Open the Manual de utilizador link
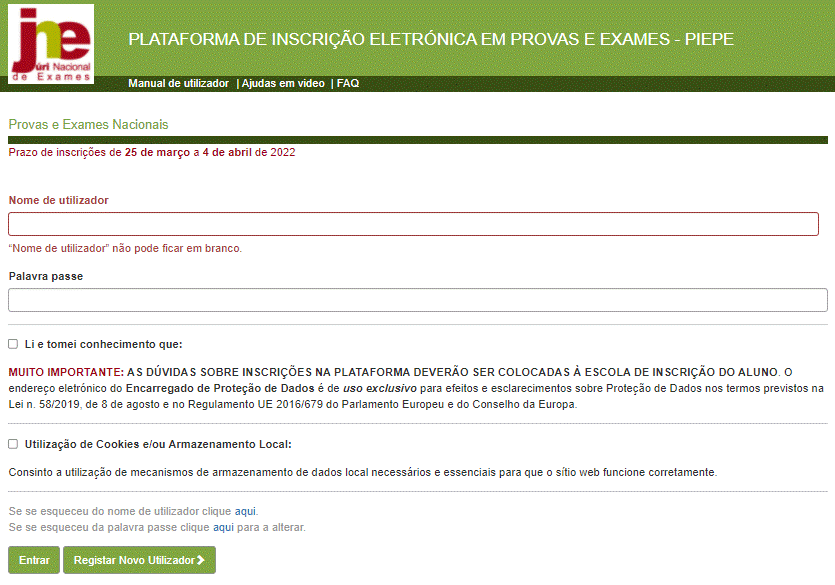This screenshot has height=585, width=835. pyautogui.click(x=178, y=84)
